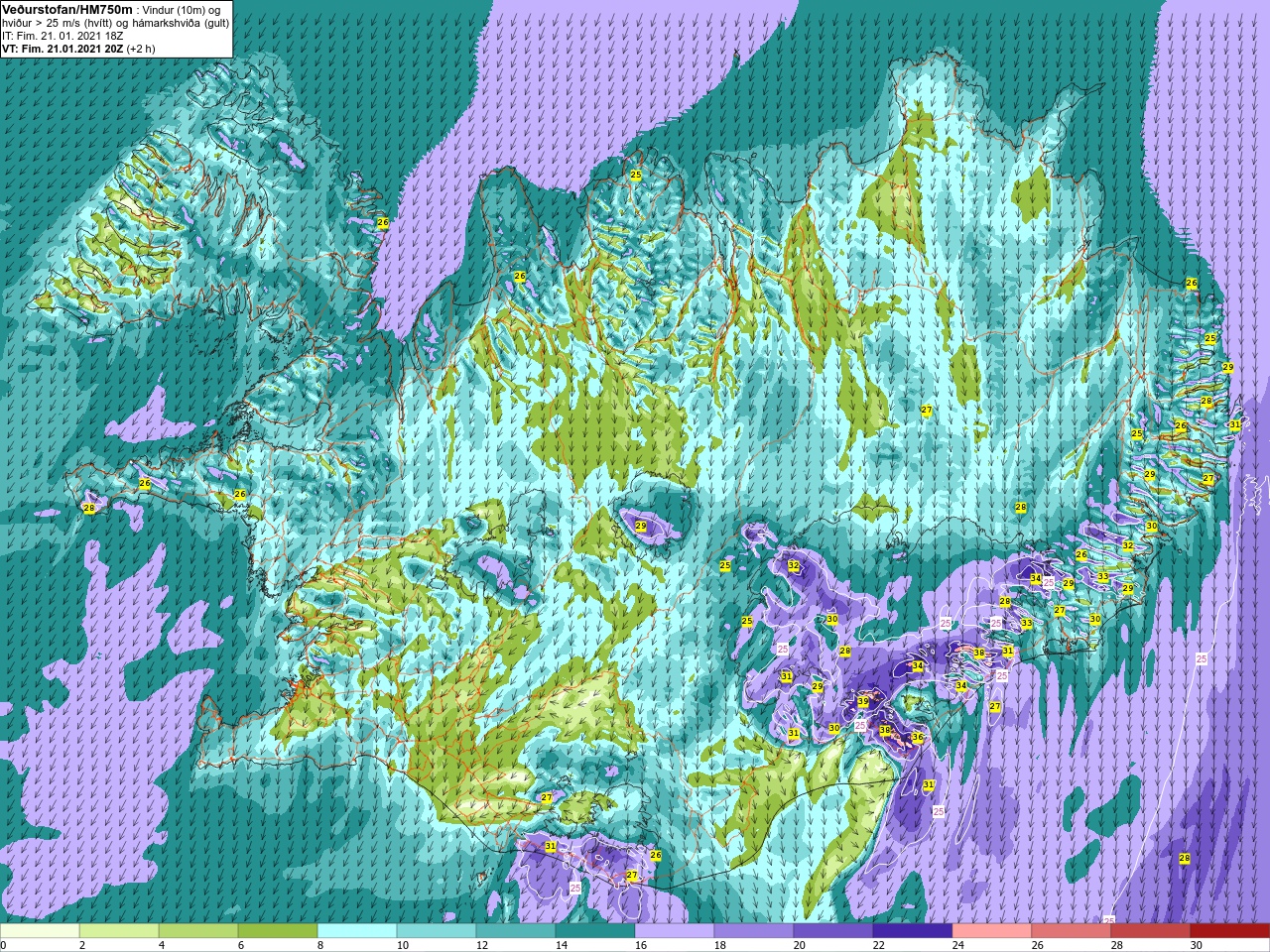Screen dimensions: 1270x952
Task: Click the legend scale number 30
Action: [1196, 945]
